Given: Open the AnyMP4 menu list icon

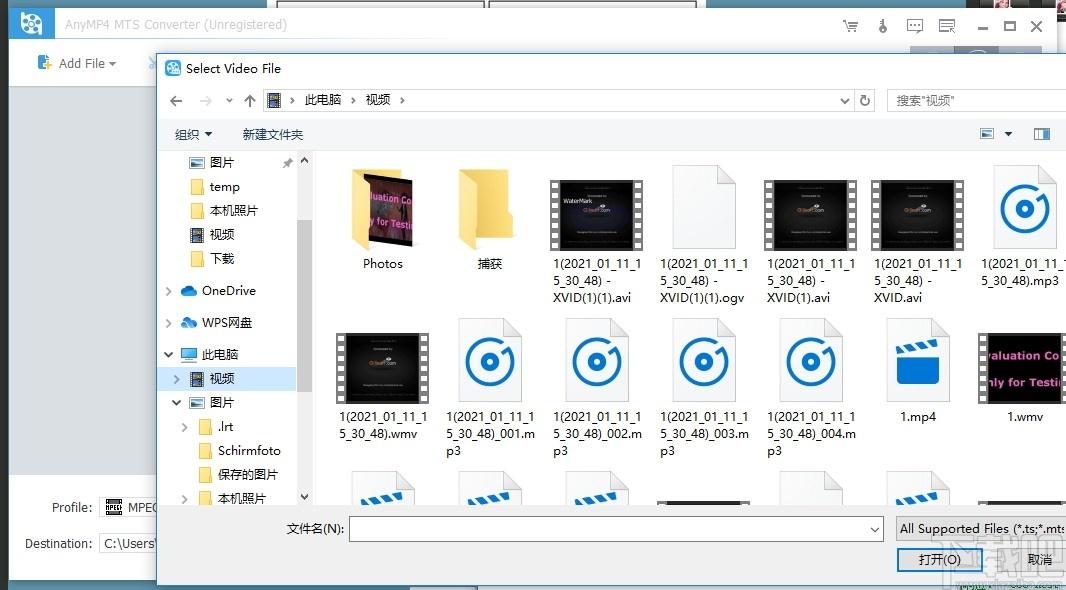Looking at the screenshot, I should (x=947, y=26).
